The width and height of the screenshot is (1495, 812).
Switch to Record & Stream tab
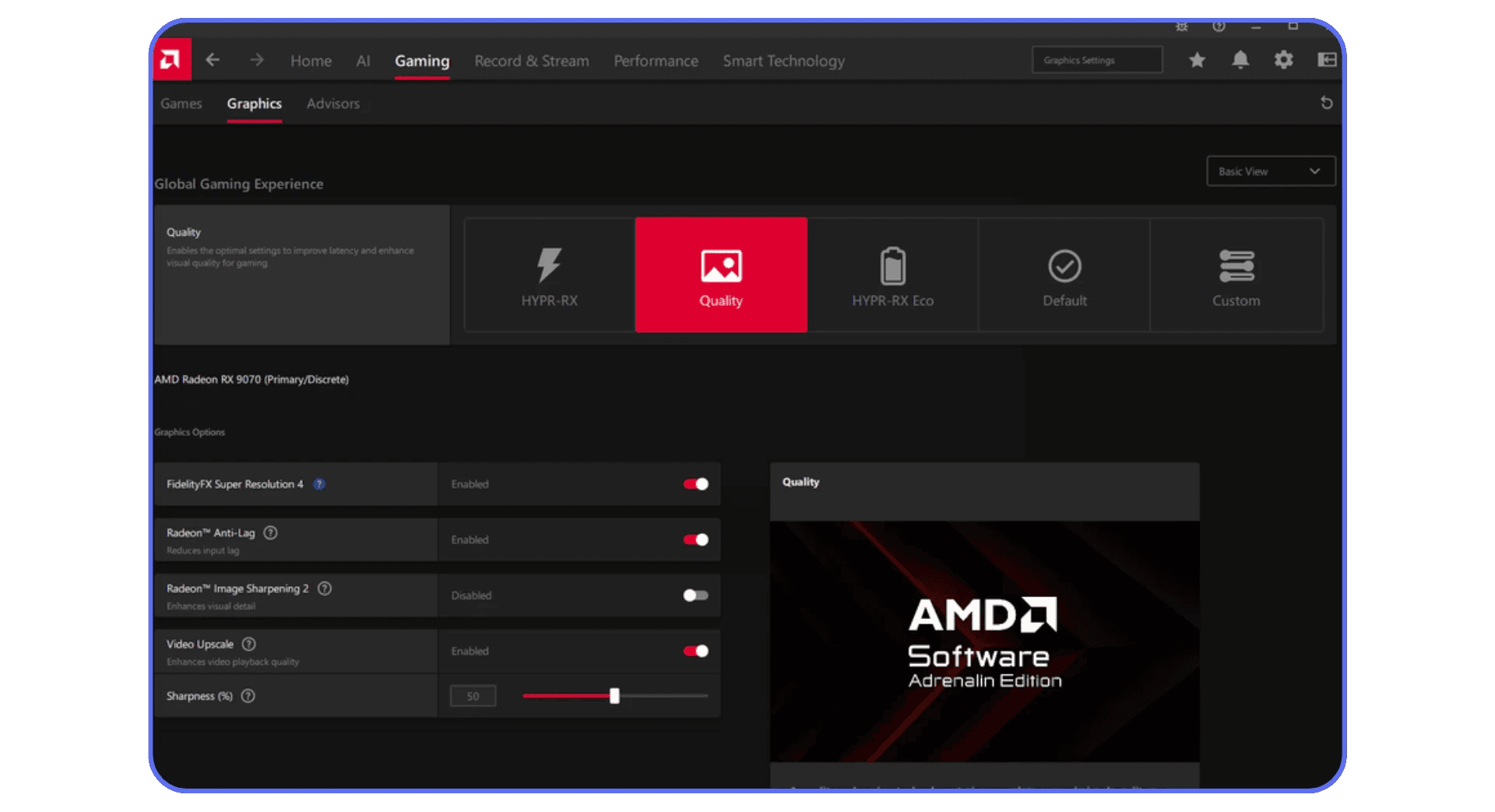click(532, 61)
